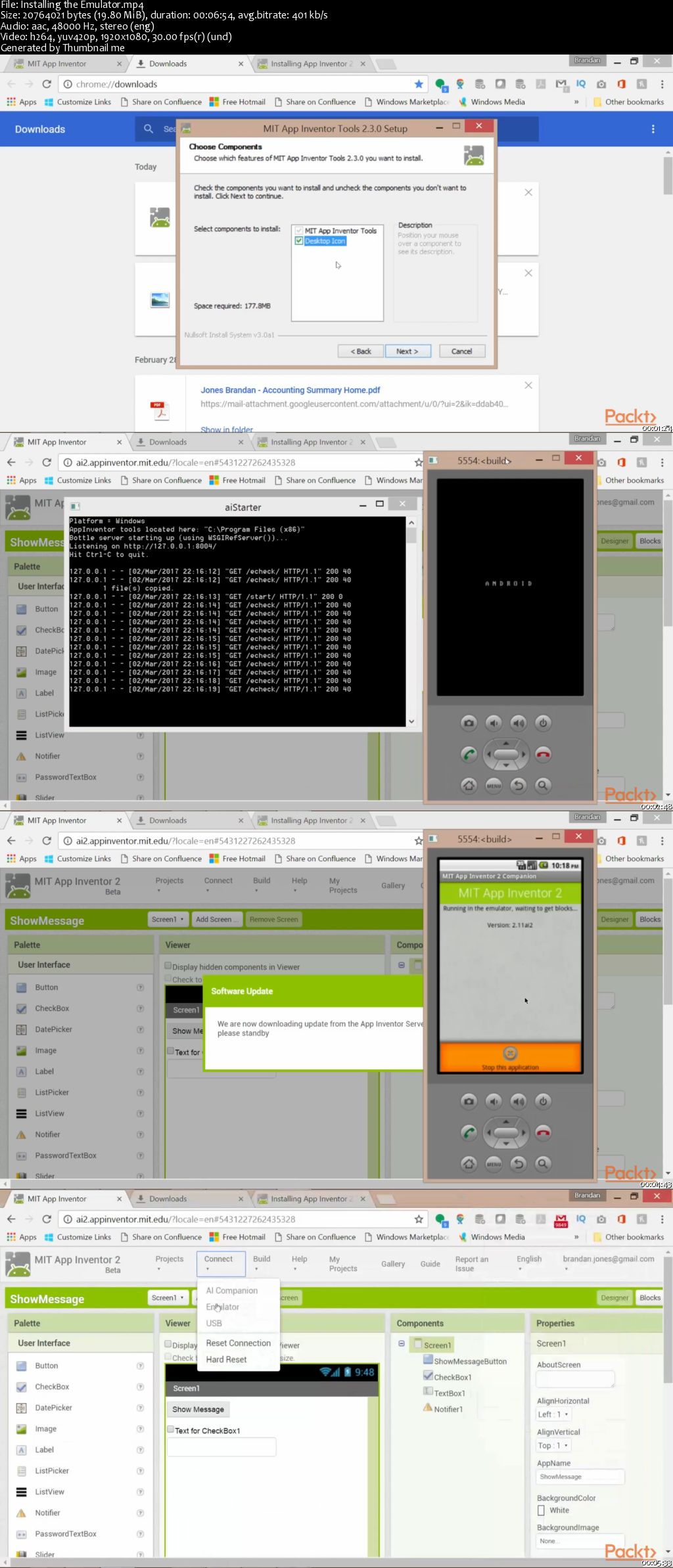
Task: Click the BackgroundImage 'None...' field
Action: (580, 1540)
